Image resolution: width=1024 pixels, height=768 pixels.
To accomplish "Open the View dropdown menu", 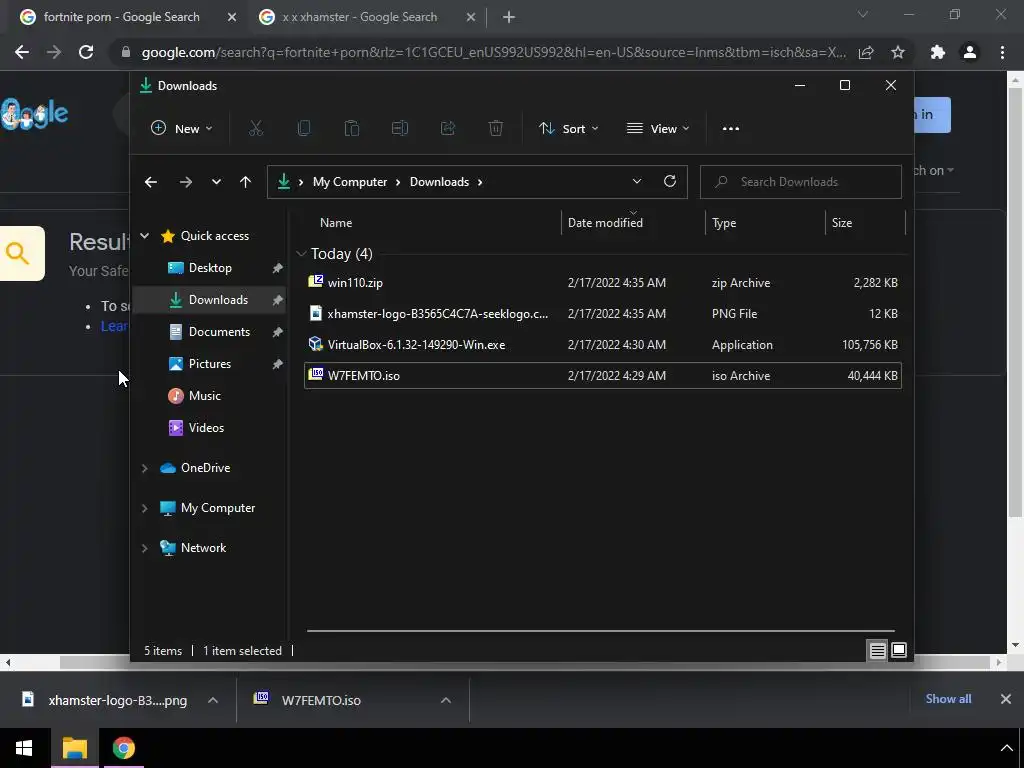I will (x=658, y=129).
